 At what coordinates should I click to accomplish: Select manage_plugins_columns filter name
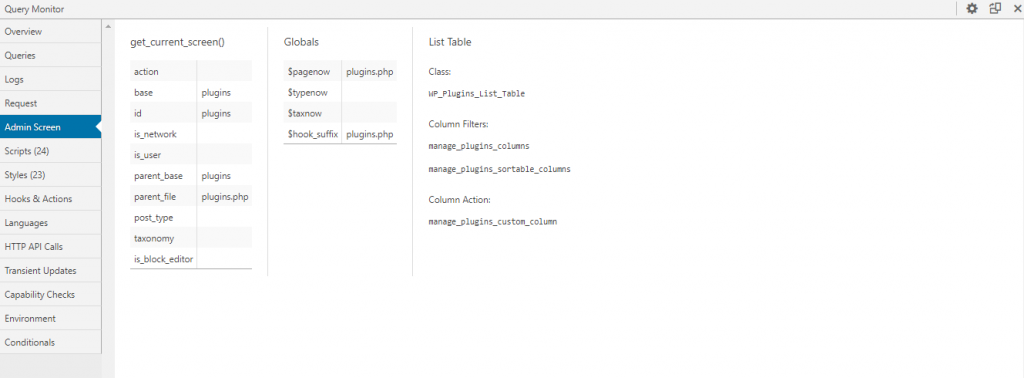pyautogui.click(x=479, y=146)
